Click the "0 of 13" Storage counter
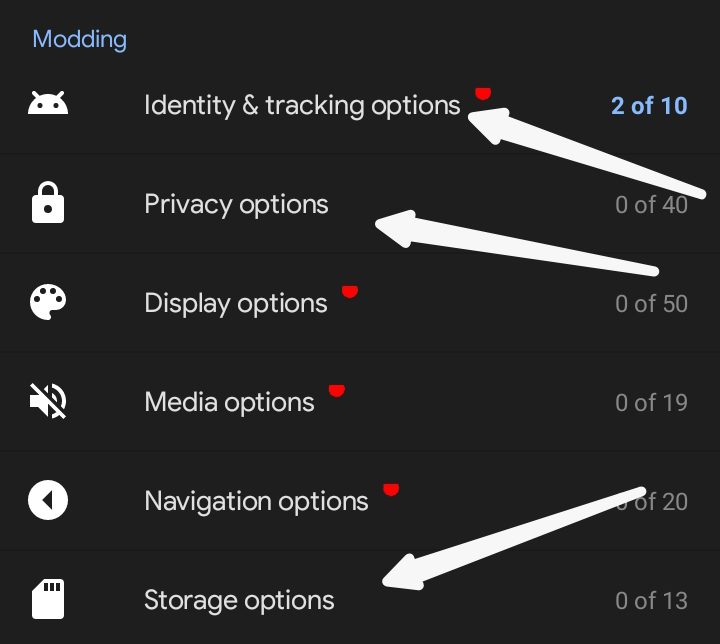The height and width of the screenshot is (644, 720). (x=651, y=600)
